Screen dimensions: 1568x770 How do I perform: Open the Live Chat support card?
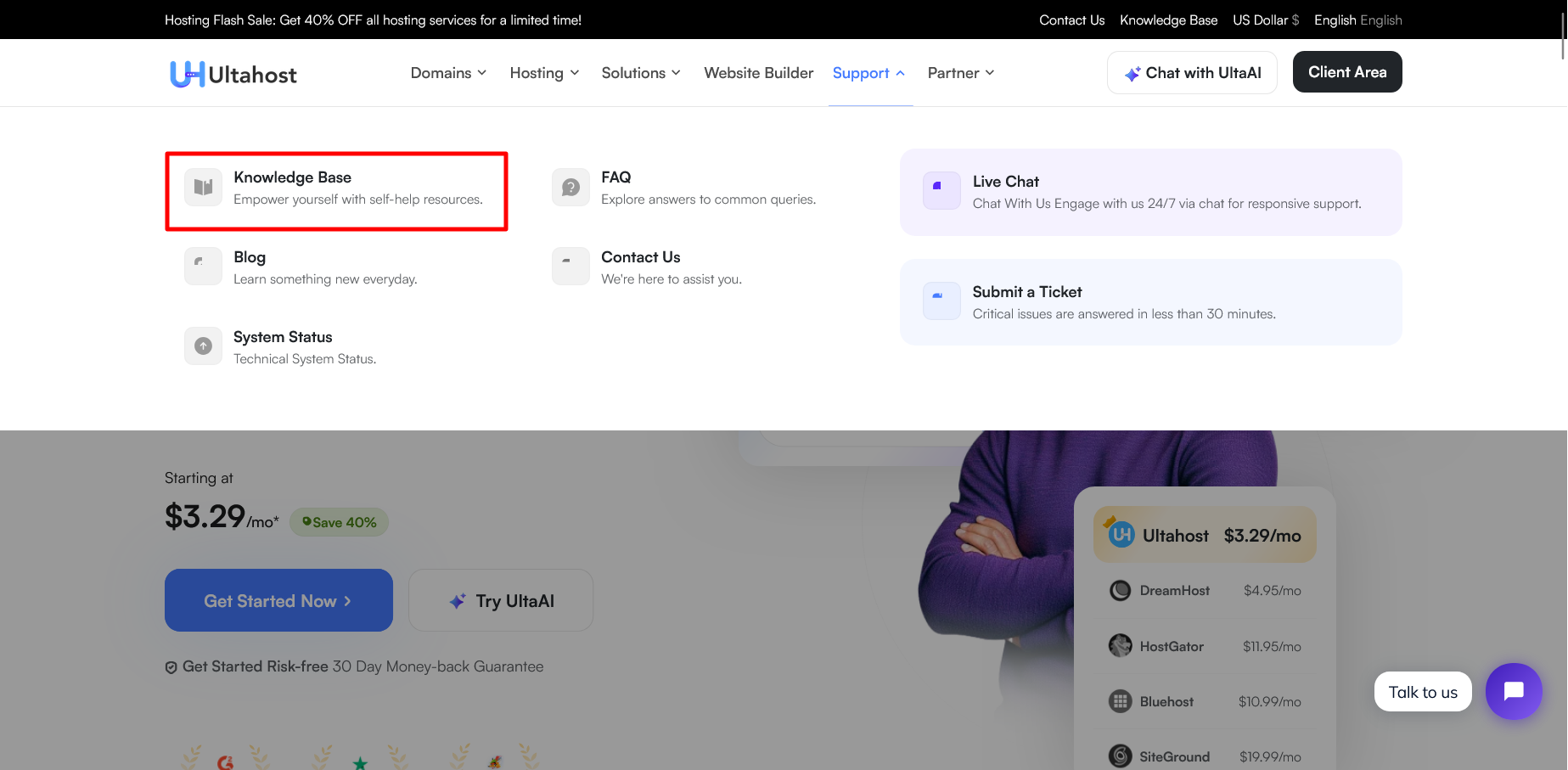click(1150, 192)
